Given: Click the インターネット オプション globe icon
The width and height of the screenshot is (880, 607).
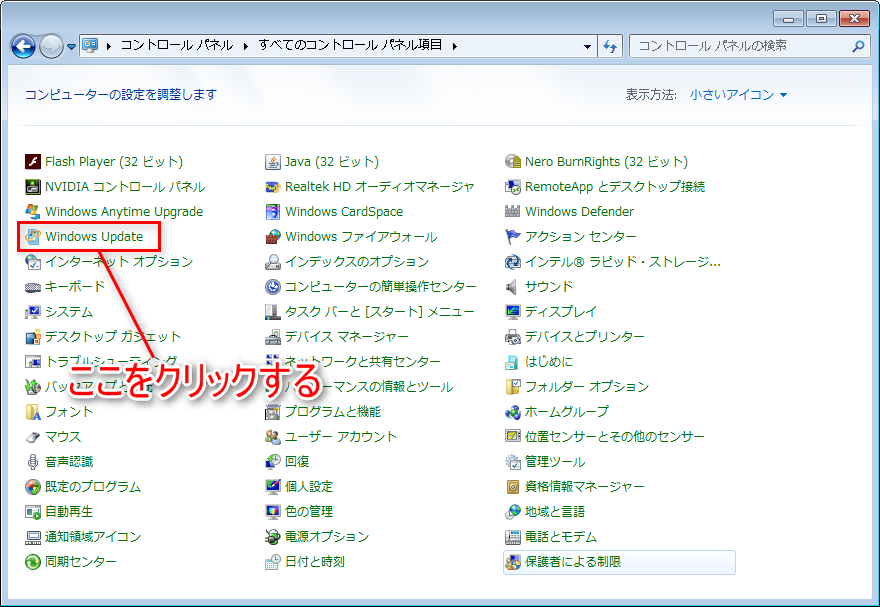Looking at the screenshot, I should [x=33, y=261].
